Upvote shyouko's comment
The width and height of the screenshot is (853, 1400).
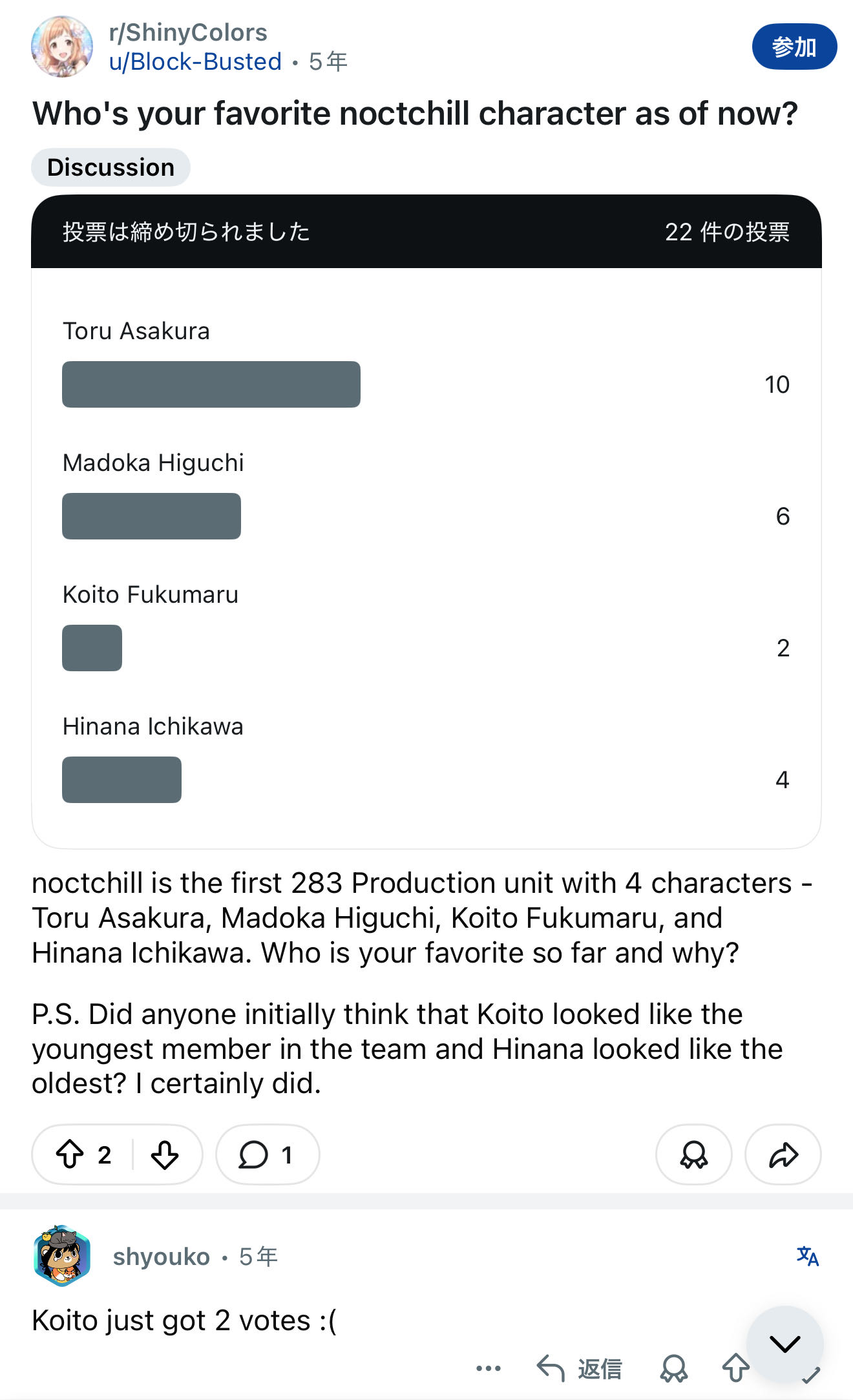[x=735, y=1368]
